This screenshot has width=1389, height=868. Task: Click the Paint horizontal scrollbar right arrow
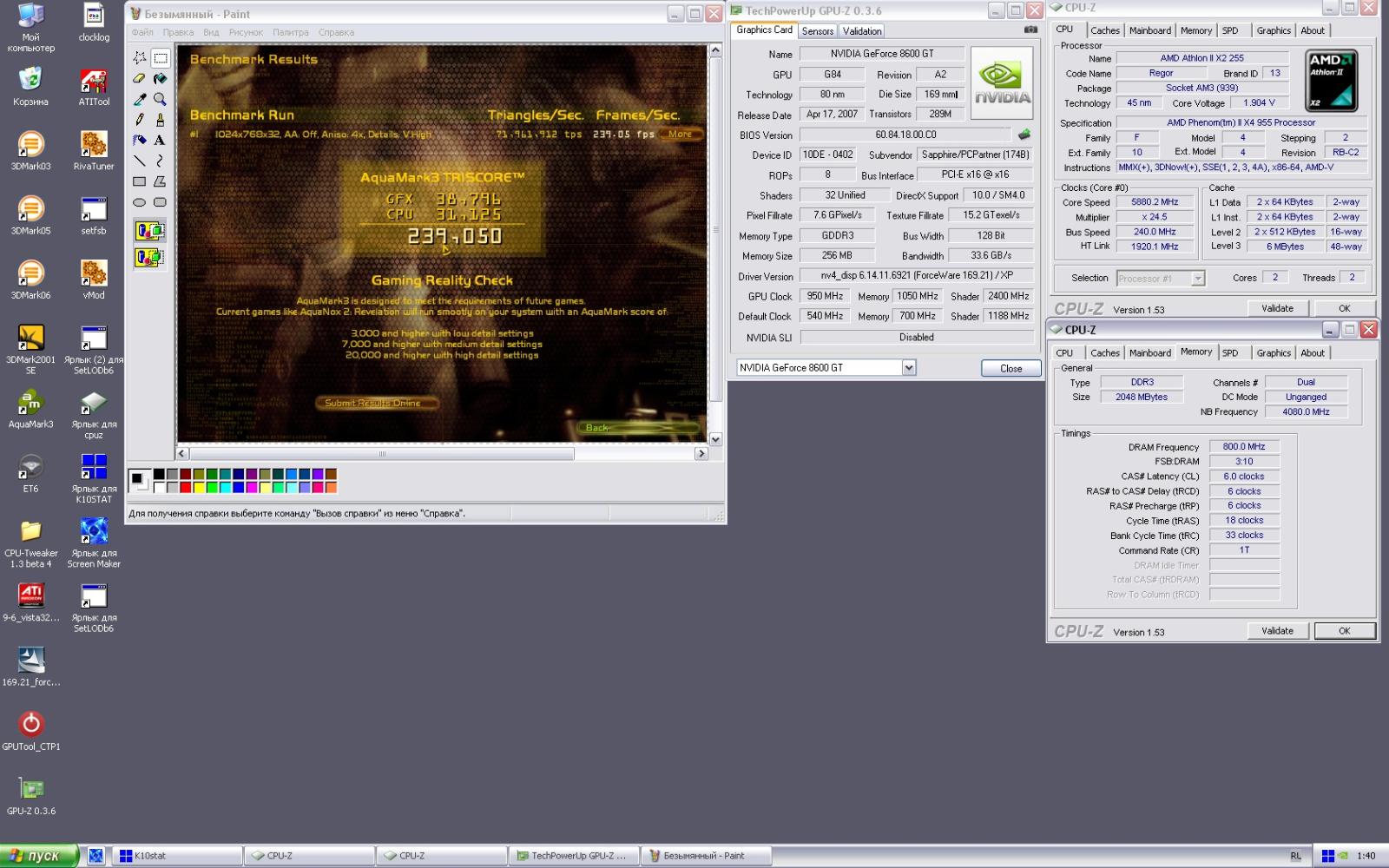(701, 454)
